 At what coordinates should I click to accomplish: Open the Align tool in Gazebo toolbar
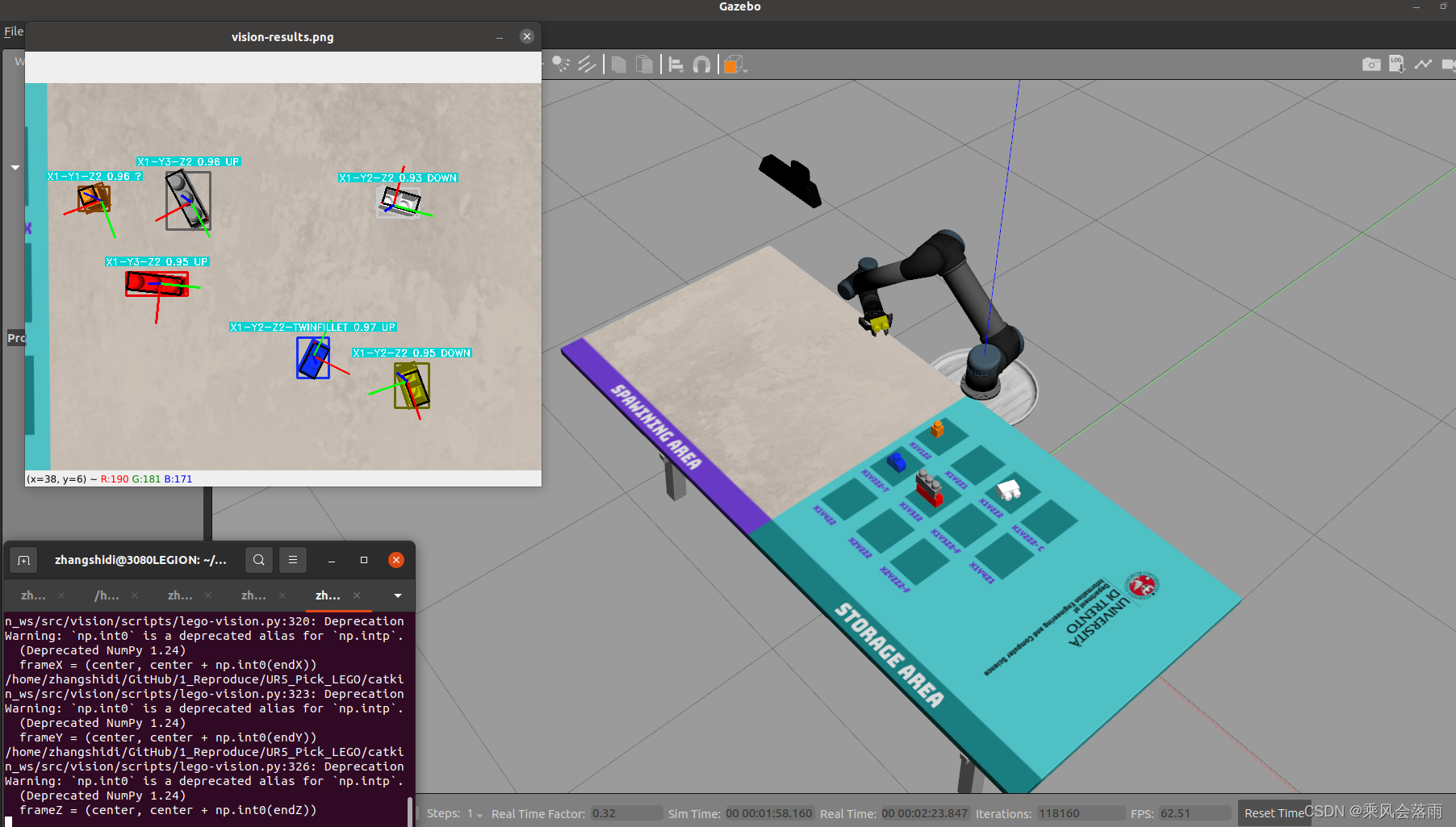point(676,65)
